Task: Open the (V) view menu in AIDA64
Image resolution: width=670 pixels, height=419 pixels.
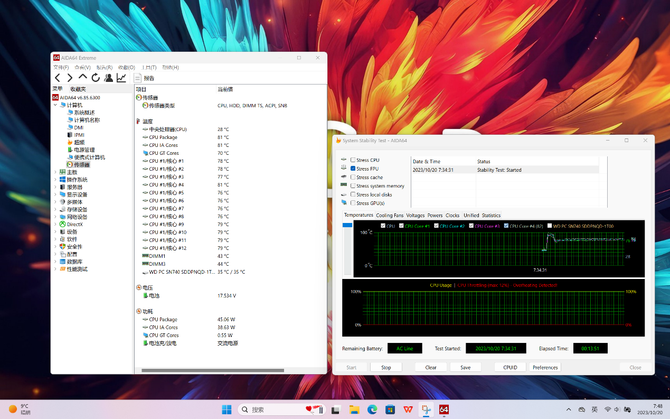Action: (x=82, y=67)
